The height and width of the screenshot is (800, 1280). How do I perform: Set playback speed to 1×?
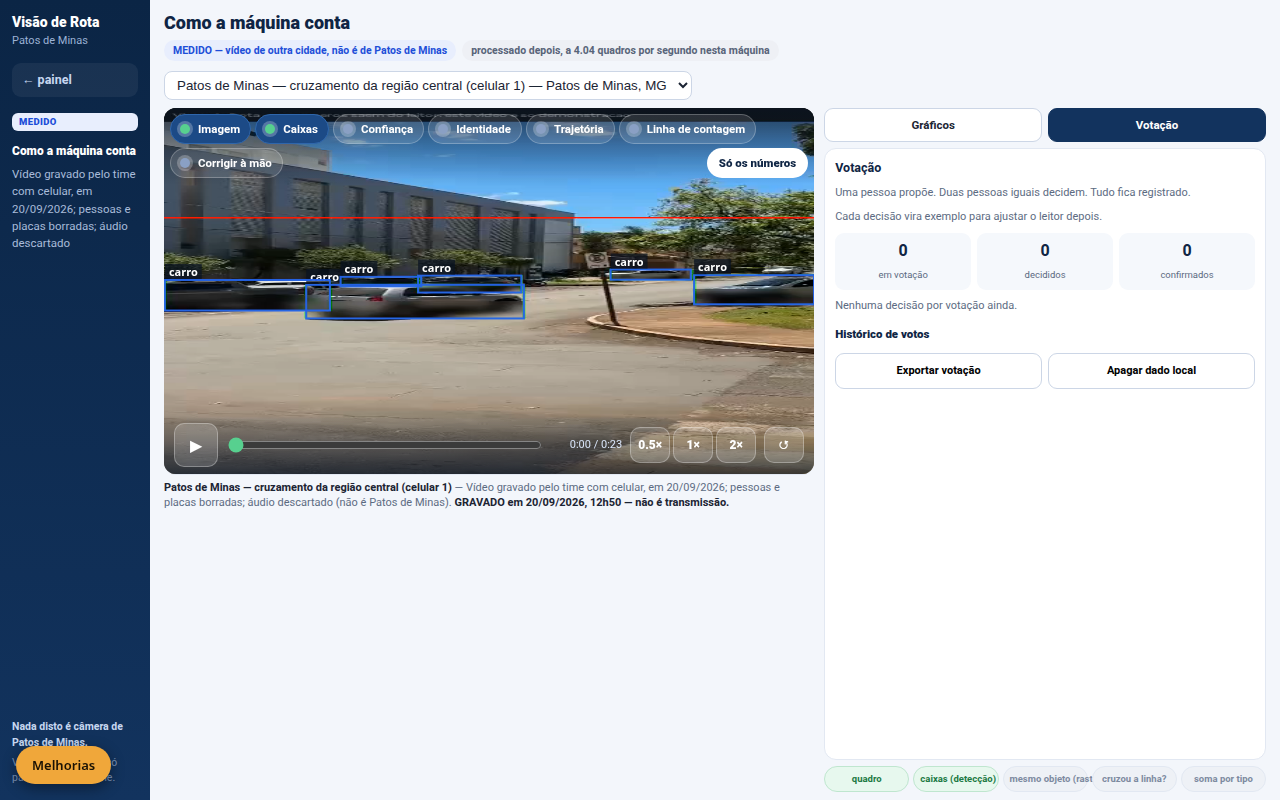(x=693, y=445)
